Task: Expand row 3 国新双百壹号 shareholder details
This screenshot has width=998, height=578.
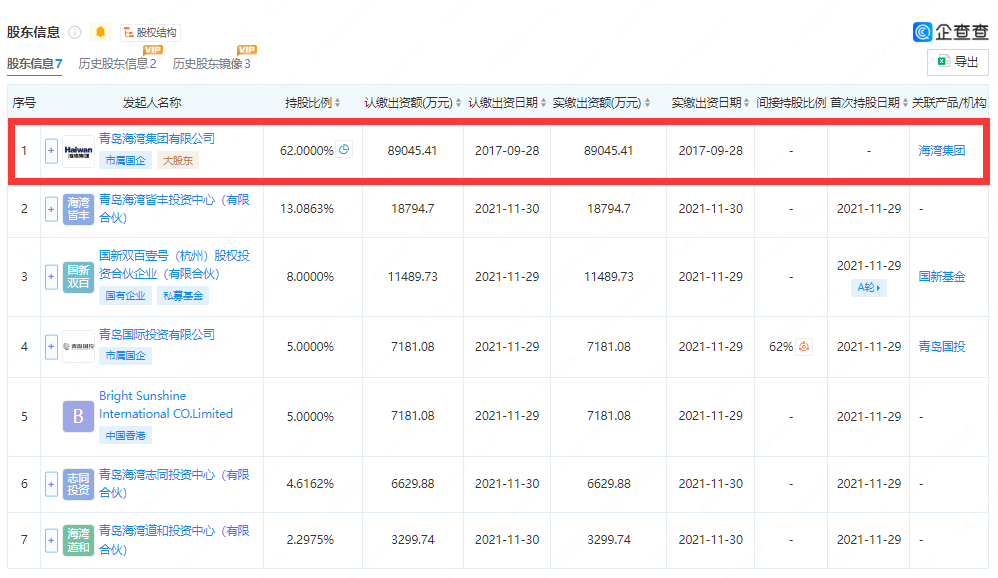Action: 51,277
